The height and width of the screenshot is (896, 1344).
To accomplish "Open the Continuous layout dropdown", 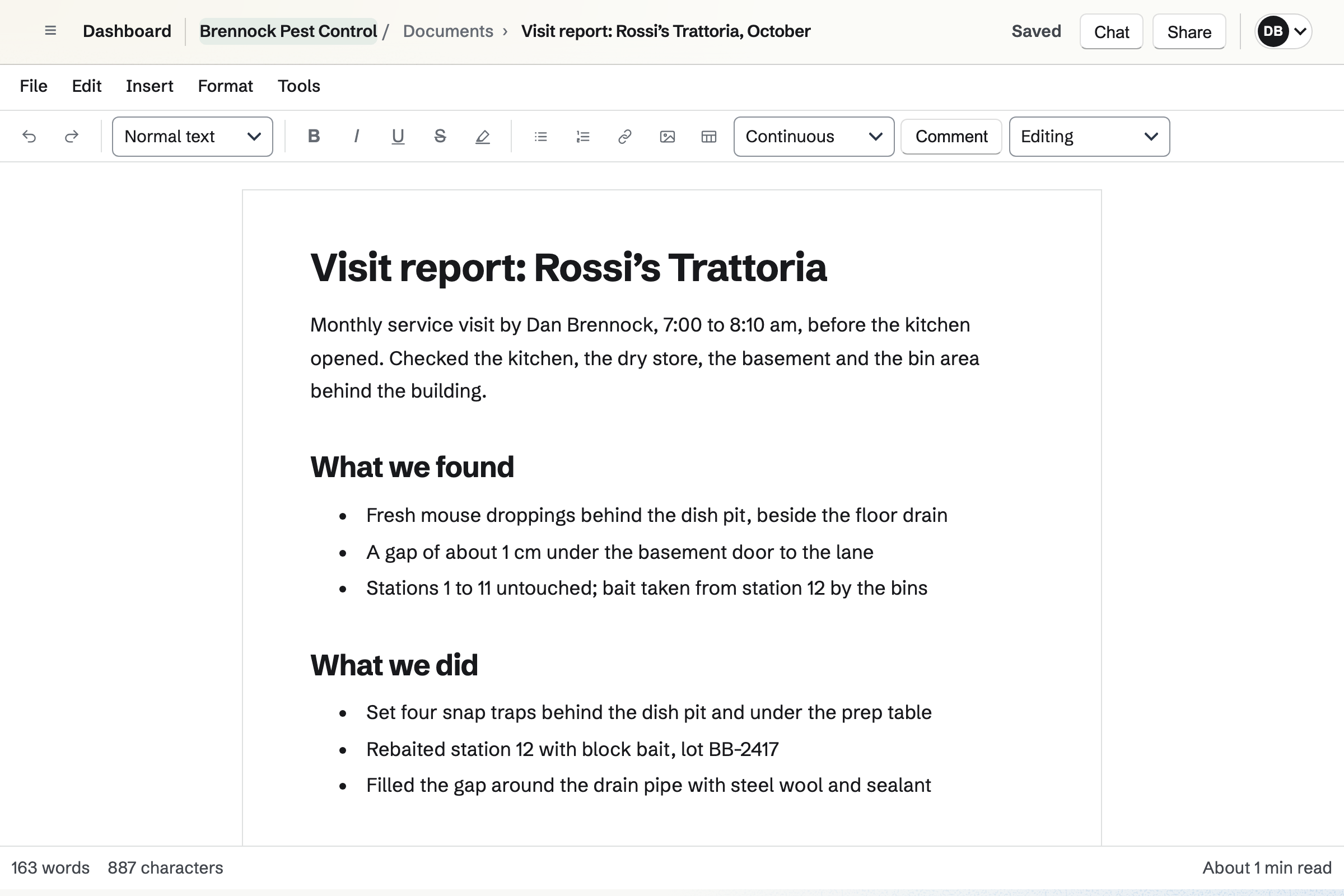I will point(814,137).
